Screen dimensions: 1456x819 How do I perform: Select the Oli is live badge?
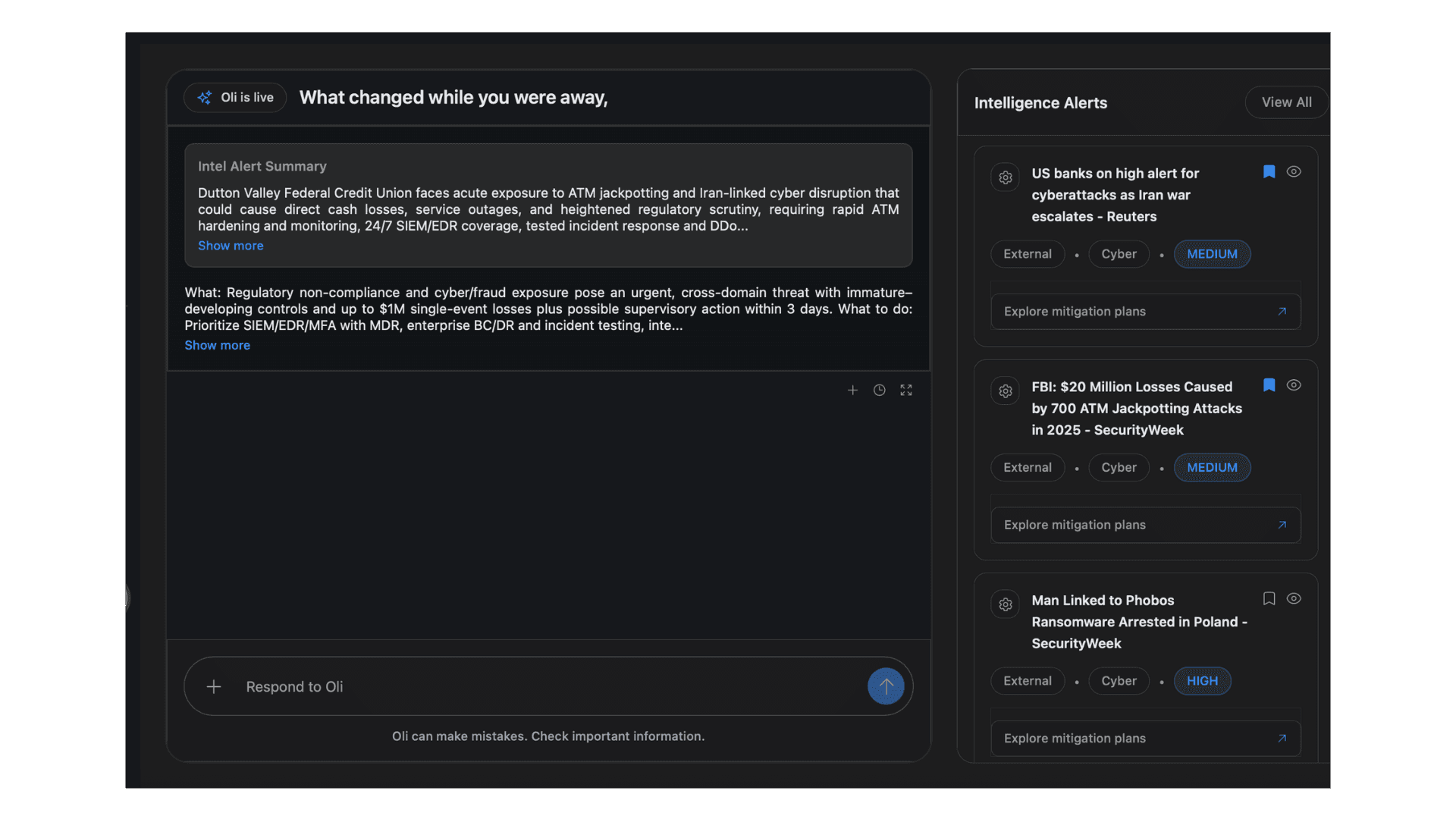coord(235,98)
